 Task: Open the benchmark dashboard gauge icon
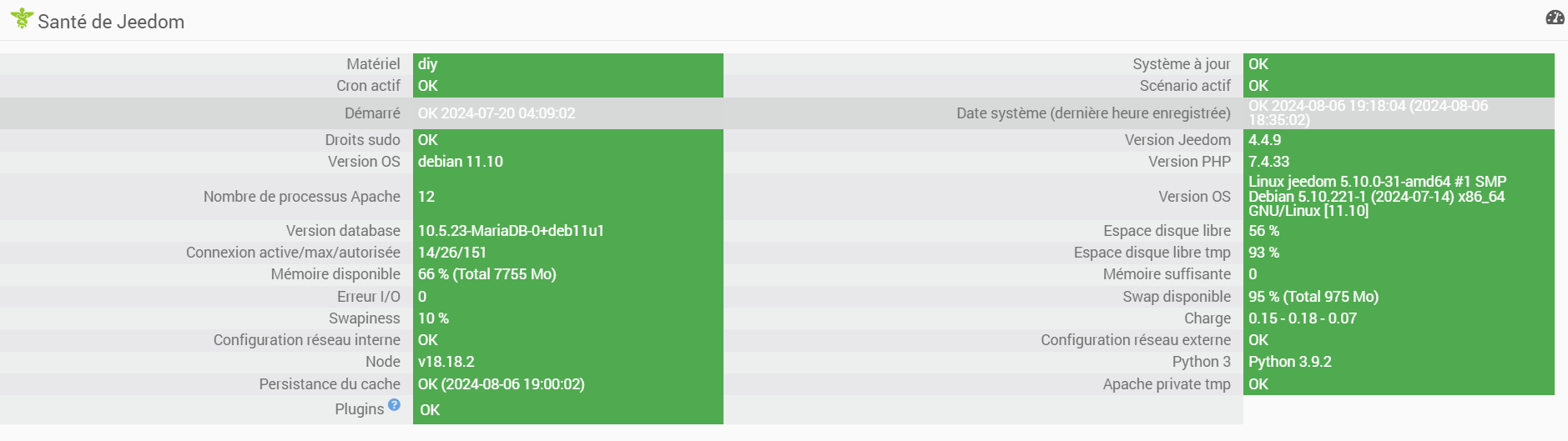coord(1555,18)
